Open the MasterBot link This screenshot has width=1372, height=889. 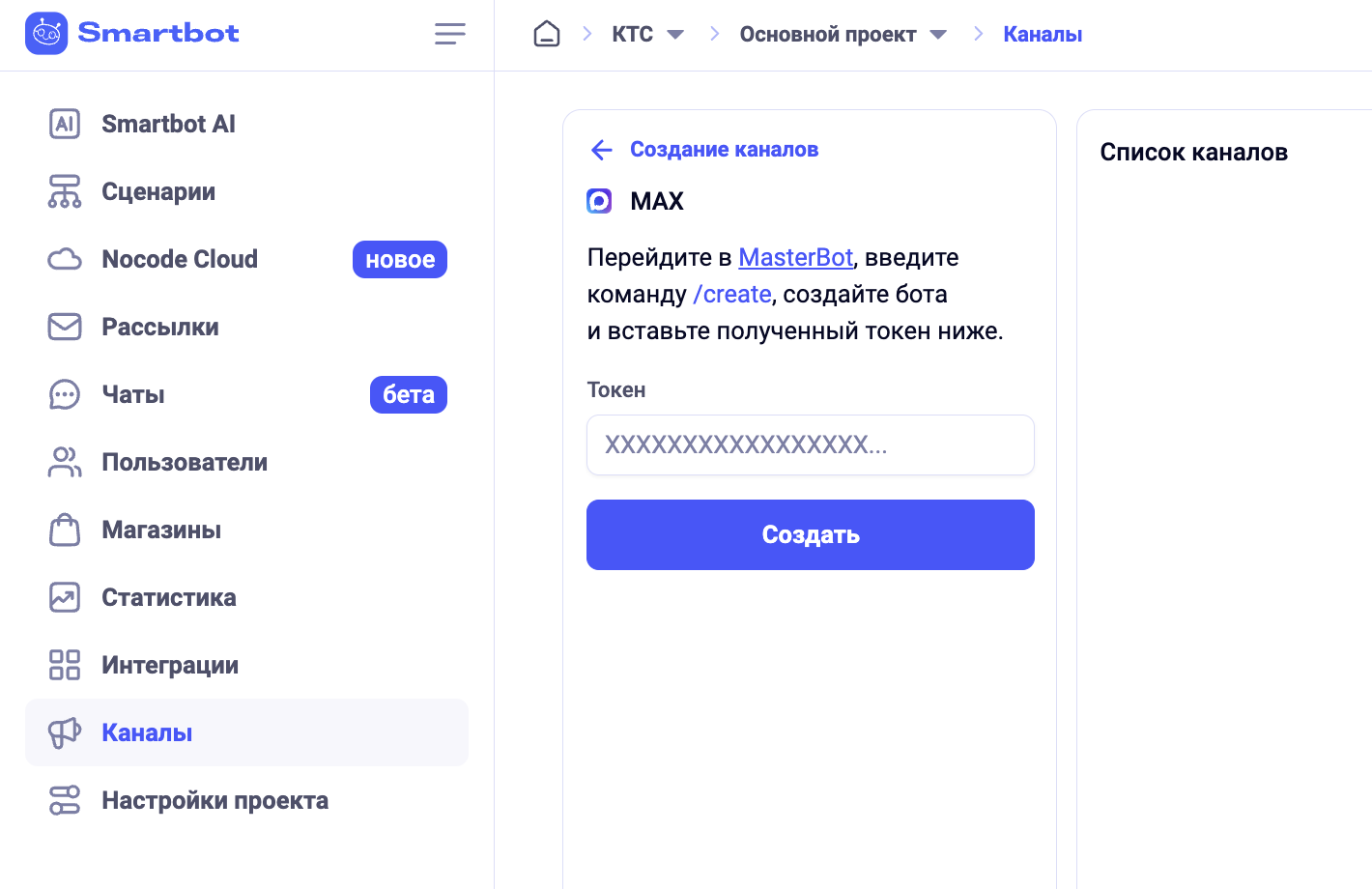tap(795, 257)
